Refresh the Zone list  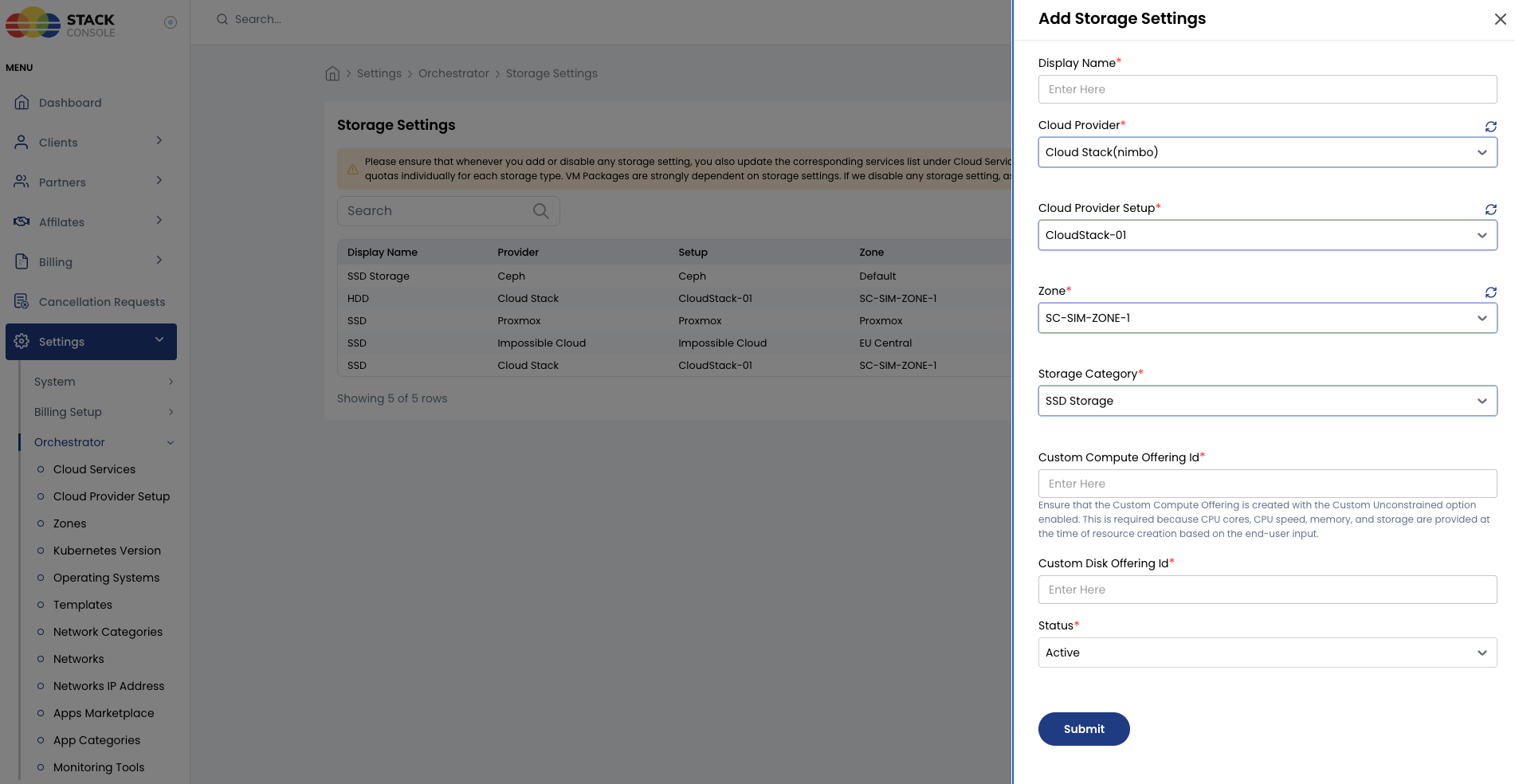[x=1490, y=292]
